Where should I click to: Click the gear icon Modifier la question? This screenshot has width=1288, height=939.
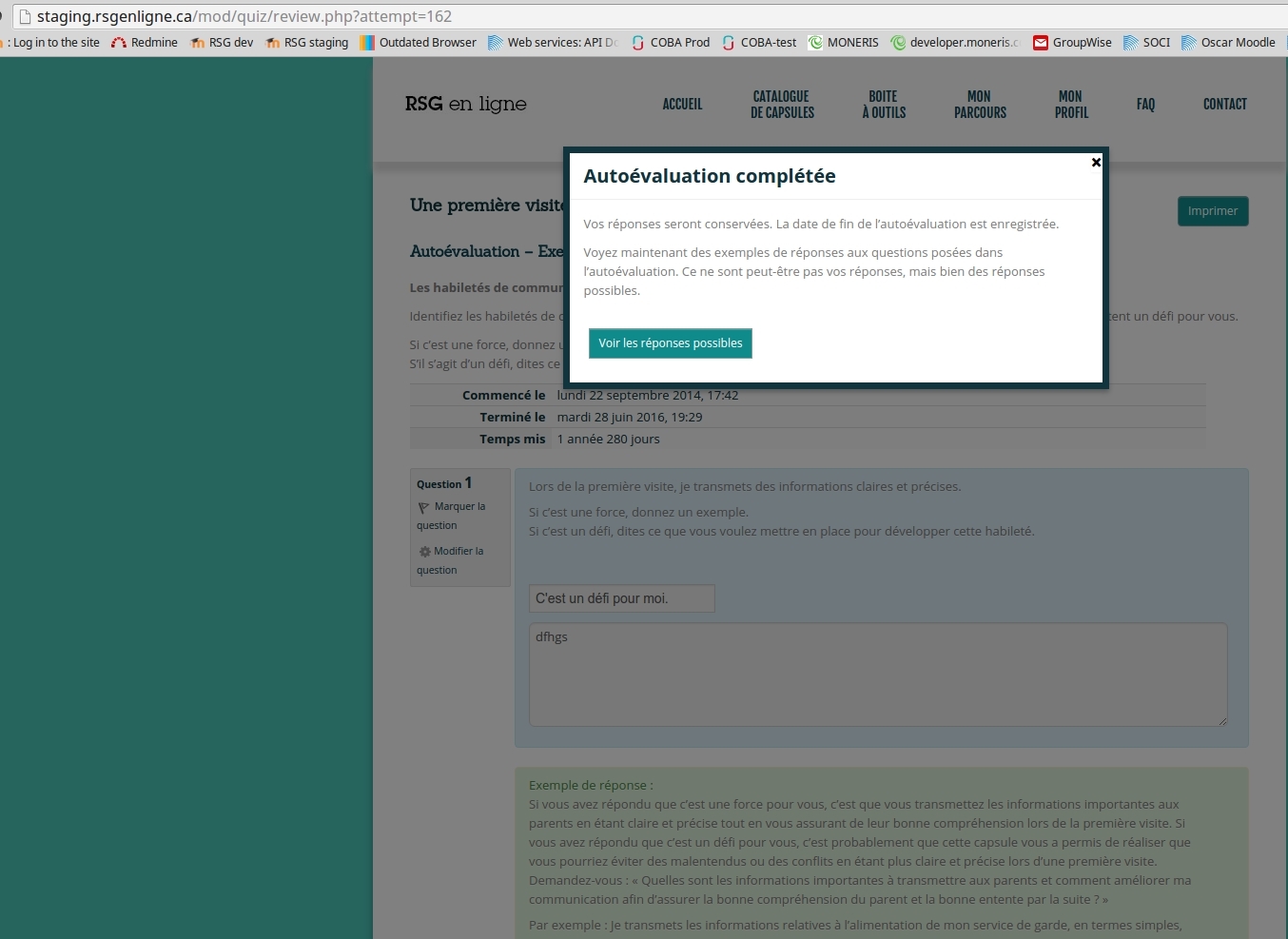tap(424, 552)
